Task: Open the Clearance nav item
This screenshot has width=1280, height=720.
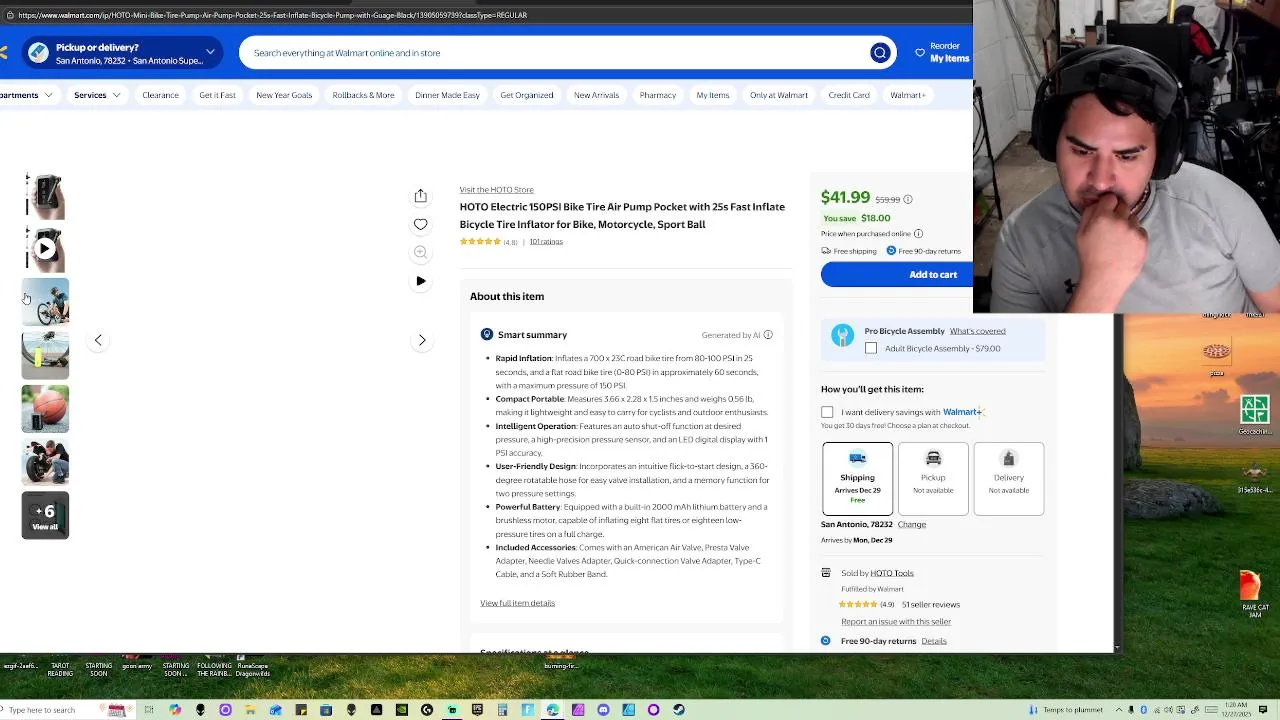Action: (x=160, y=95)
